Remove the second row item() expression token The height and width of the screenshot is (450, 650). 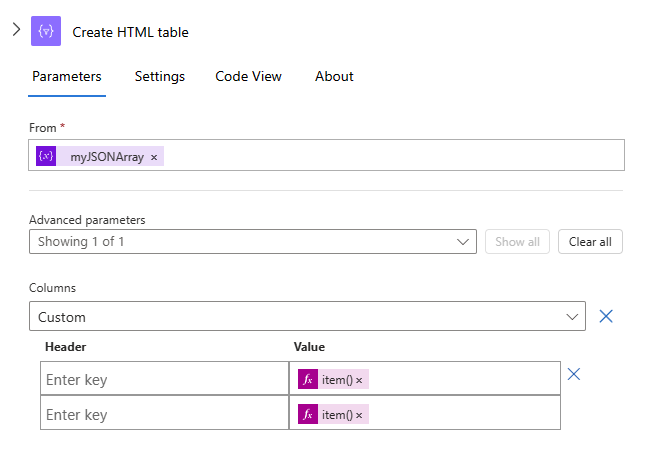pos(359,415)
